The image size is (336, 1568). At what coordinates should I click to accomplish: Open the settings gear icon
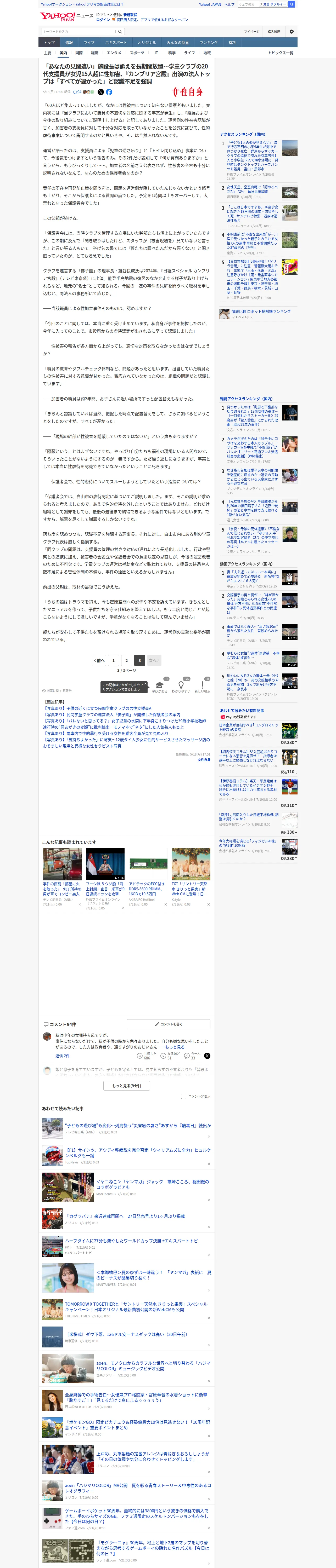click(292, 32)
